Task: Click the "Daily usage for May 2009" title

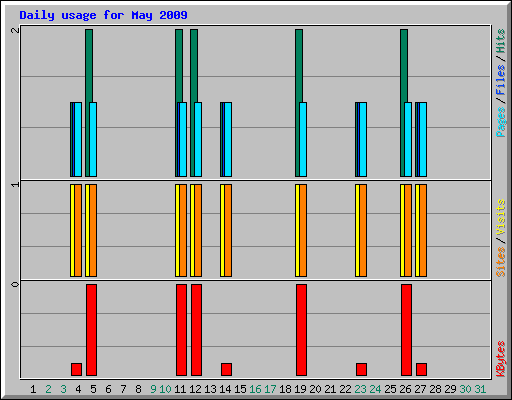Action: (x=103, y=15)
